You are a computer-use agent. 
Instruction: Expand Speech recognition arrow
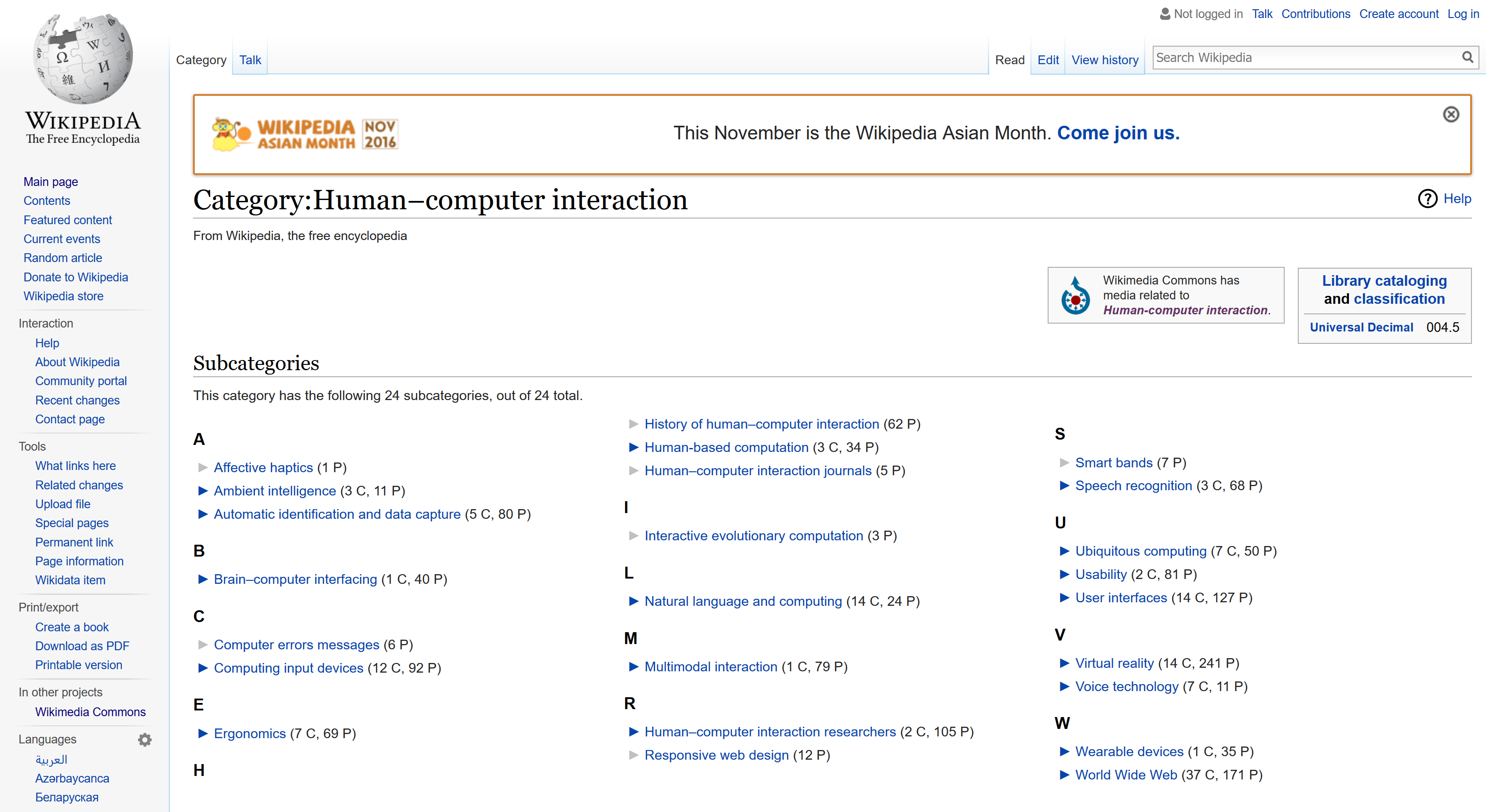tap(1065, 486)
